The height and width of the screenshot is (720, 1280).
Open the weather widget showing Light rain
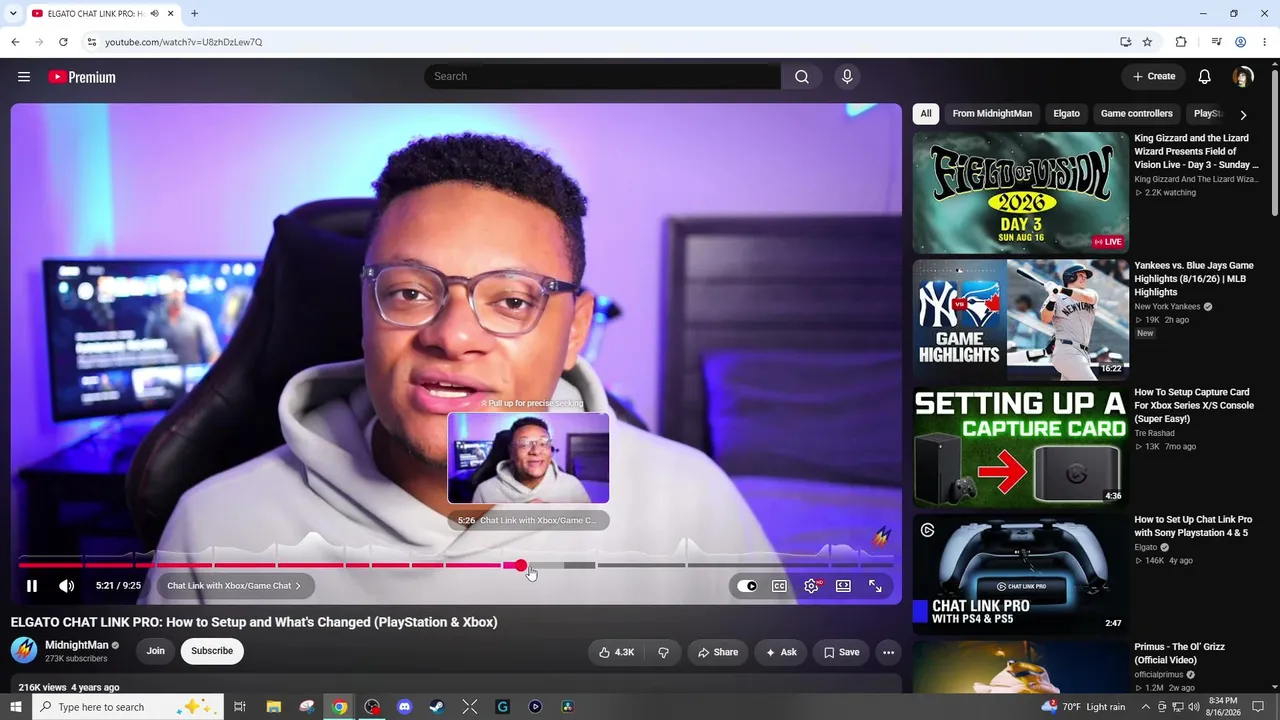[x=1083, y=707]
